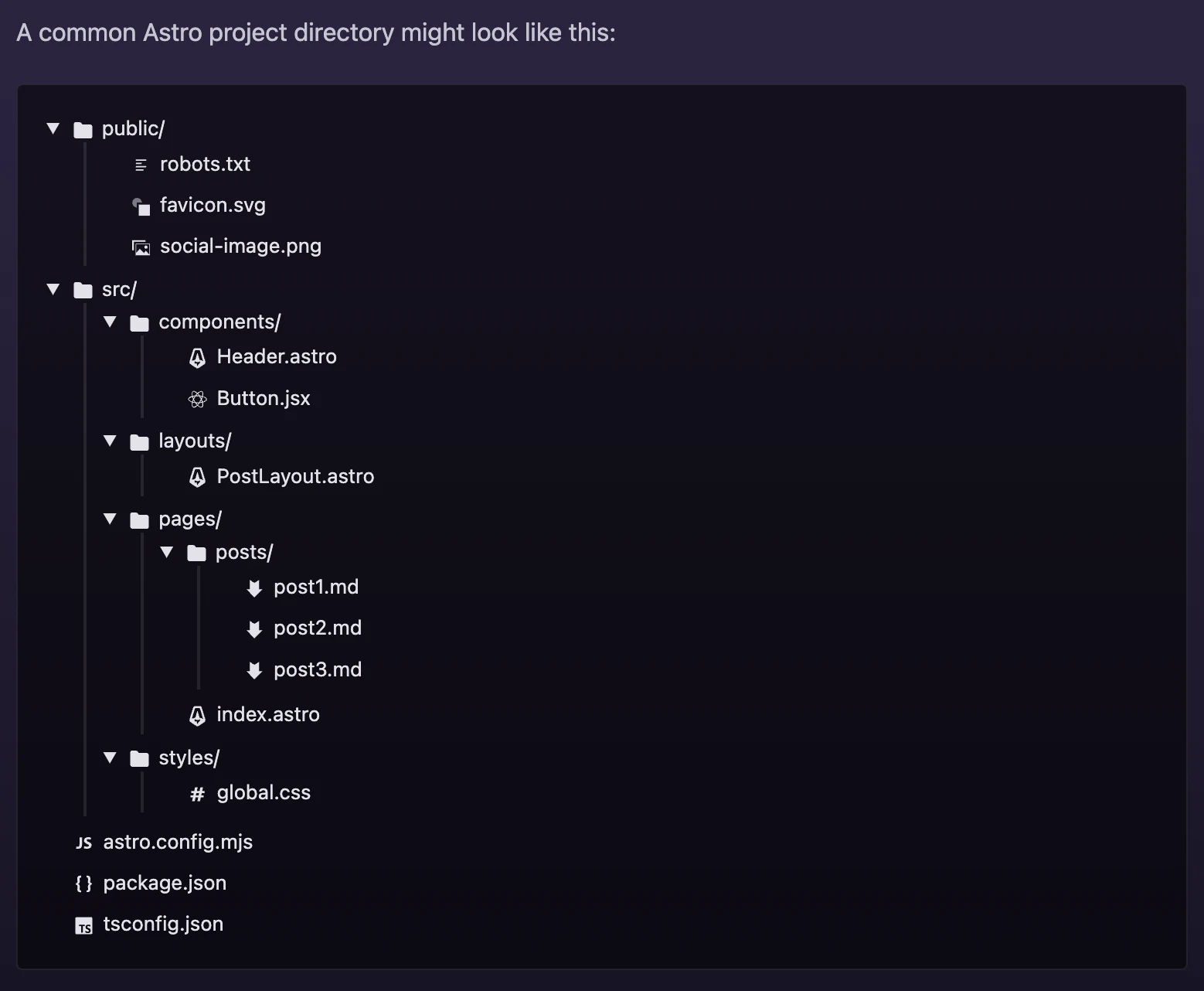This screenshot has height=991, width=1204.
Task: Click the SVG shapes icon beside favicon.svg
Action: pos(141,206)
